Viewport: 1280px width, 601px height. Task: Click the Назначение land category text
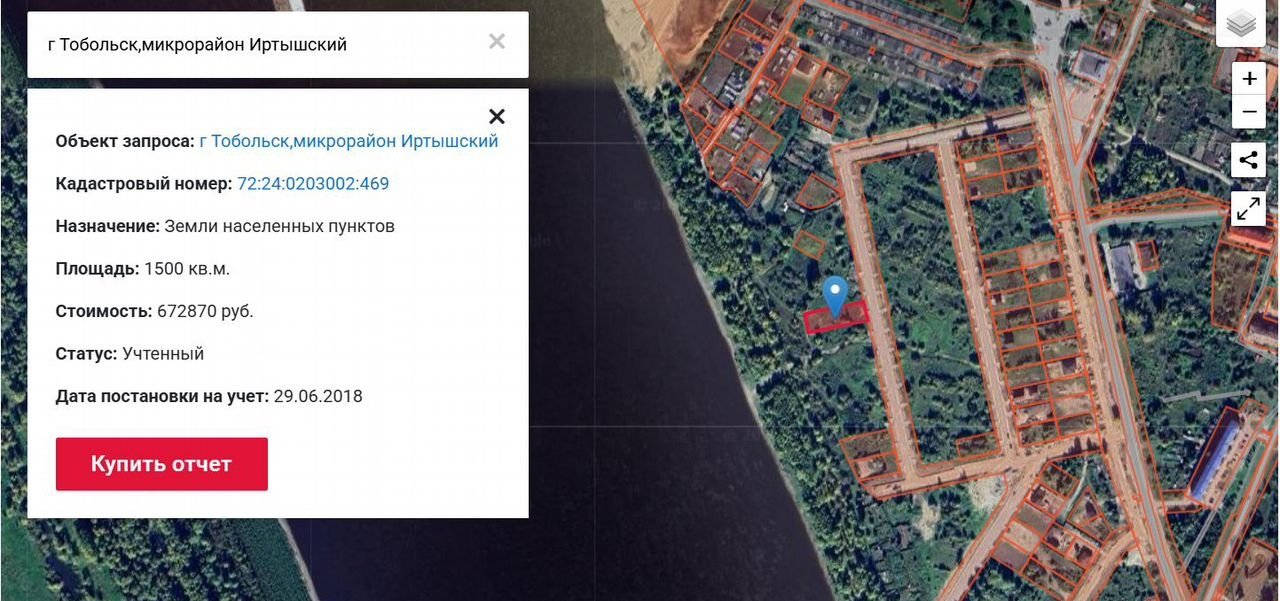(x=279, y=226)
